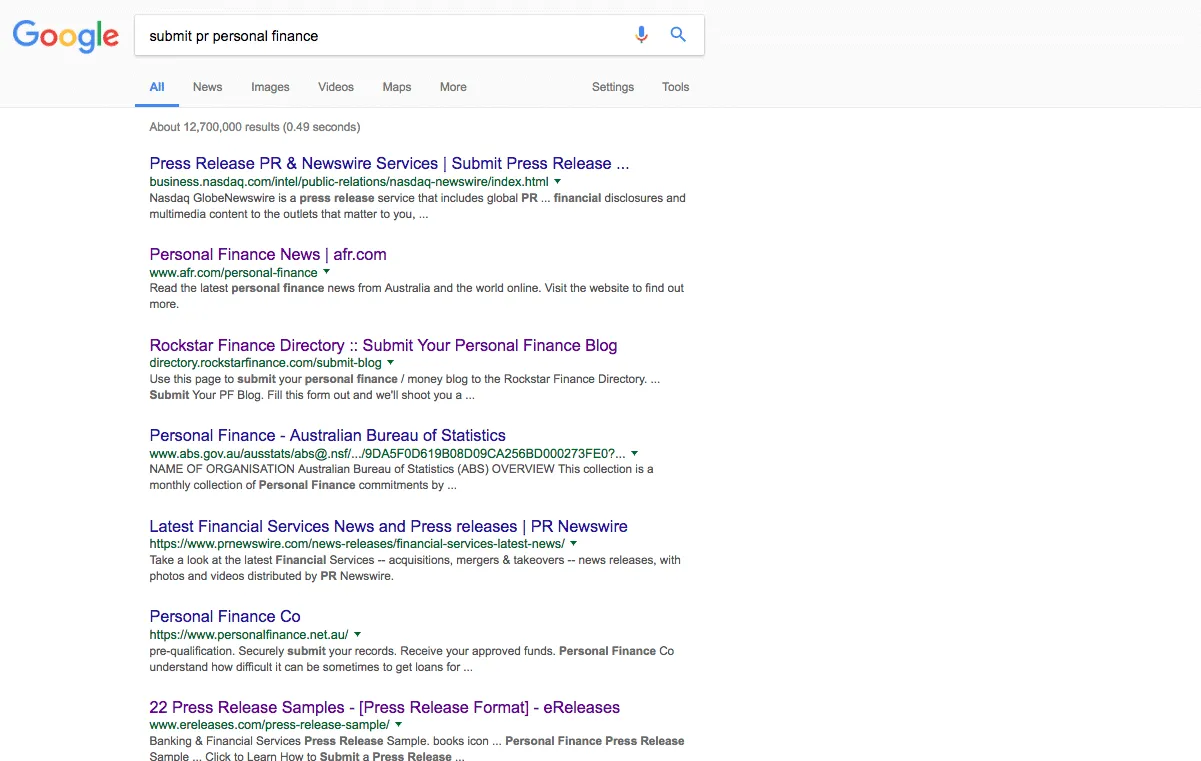Expand dropdown arrow next to business.nasdaq.com URL

557,182
